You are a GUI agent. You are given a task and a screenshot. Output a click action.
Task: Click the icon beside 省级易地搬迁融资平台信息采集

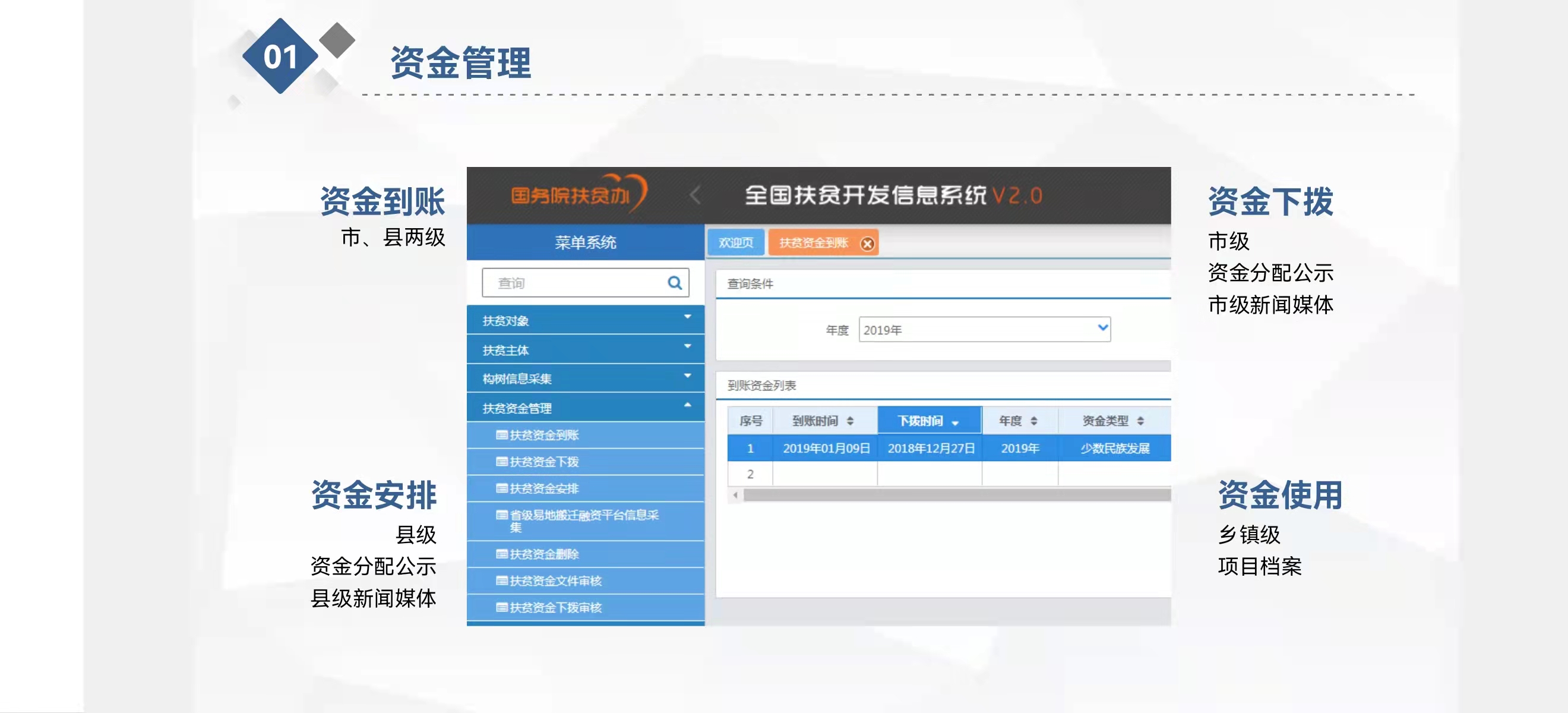point(501,515)
